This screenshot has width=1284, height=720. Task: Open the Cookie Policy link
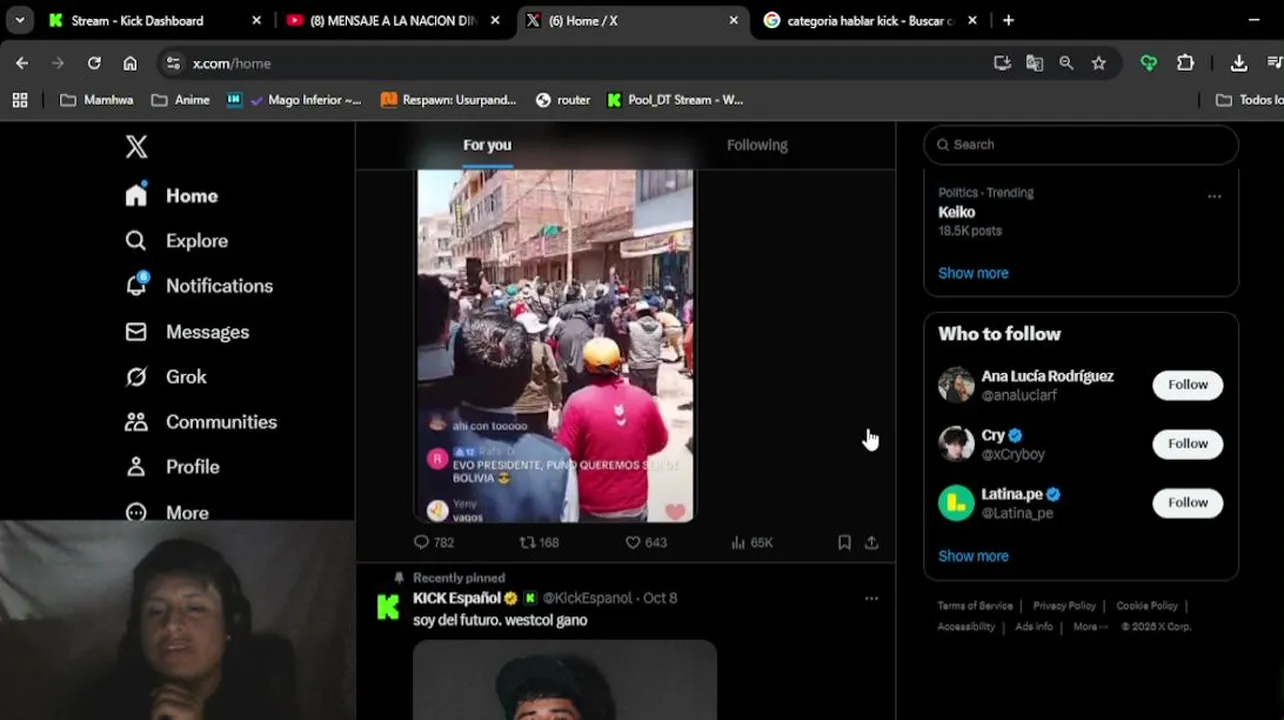click(1147, 606)
